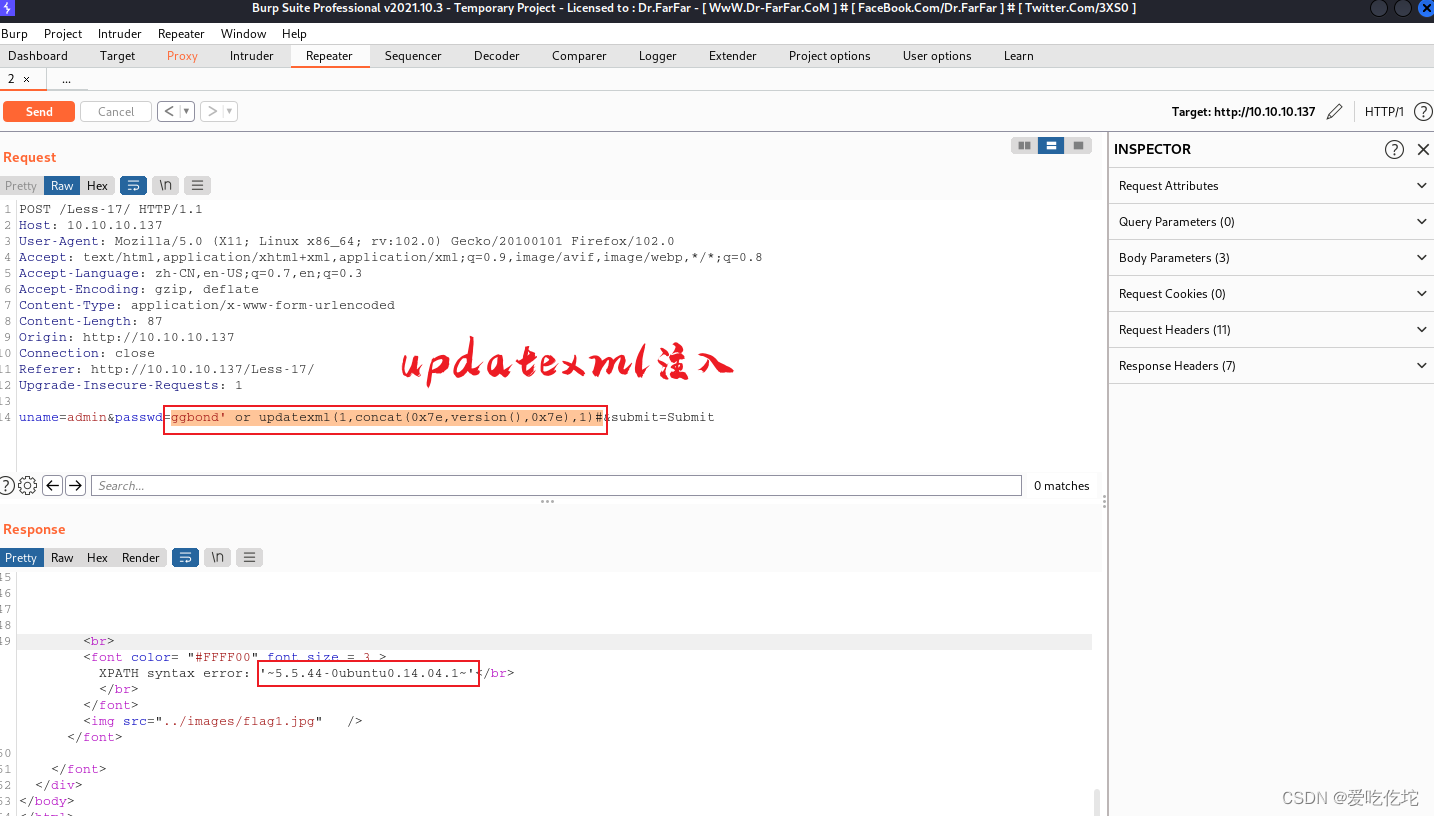Screen dimensions: 1434x816
Task: Click the XPATH syntax error text
Action: point(174,673)
